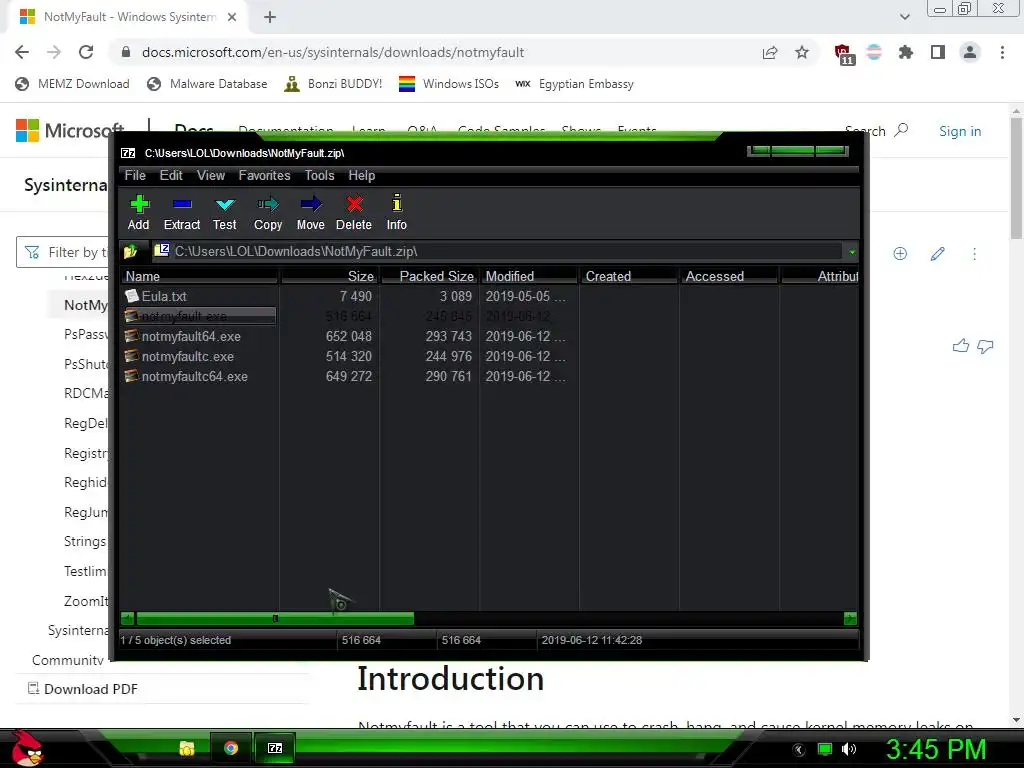Click the Extract toolbar icon
1024x768 pixels.
click(x=182, y=212)
